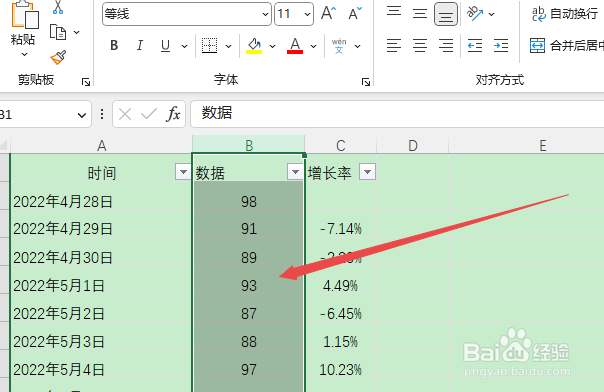Click the formula bar showing 数据

tap(397, 114)
